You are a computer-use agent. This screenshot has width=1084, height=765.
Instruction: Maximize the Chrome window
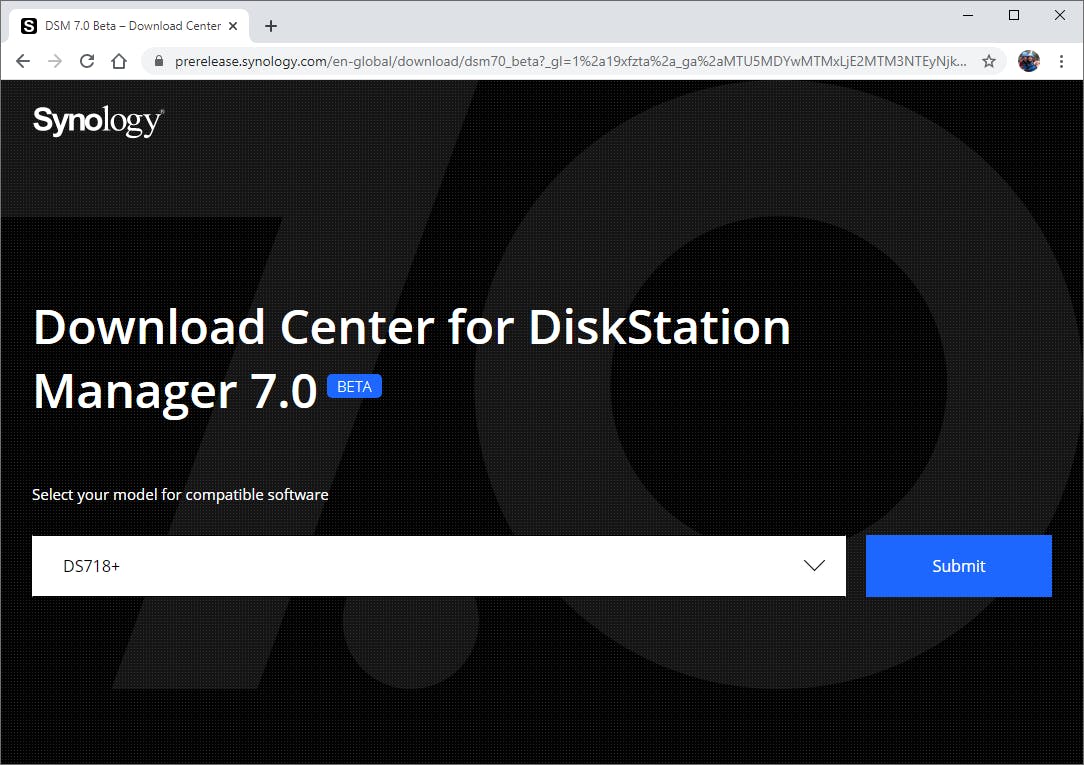tap(1014, 15)
